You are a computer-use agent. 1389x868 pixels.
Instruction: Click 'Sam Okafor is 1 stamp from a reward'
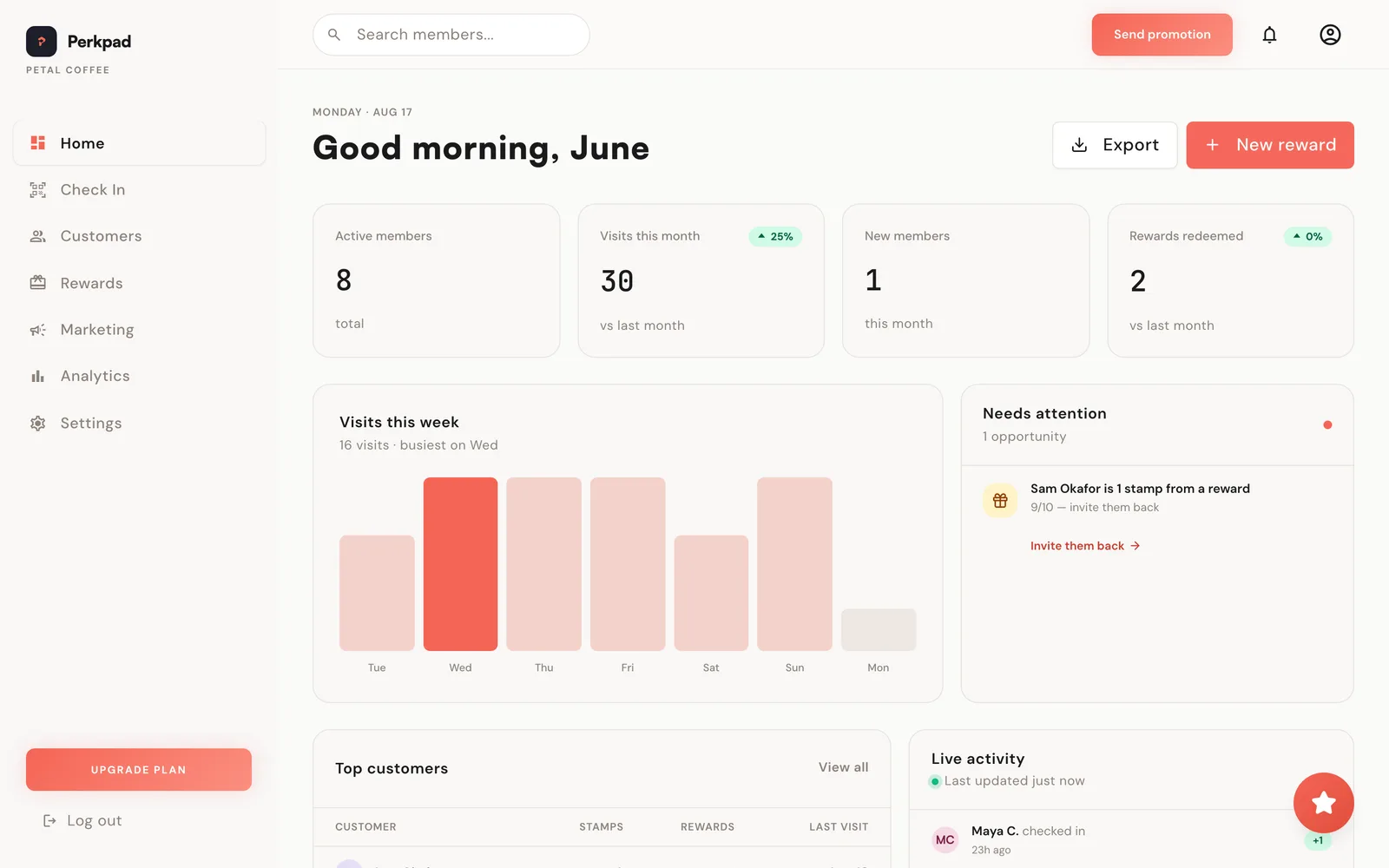[1140, 489]
